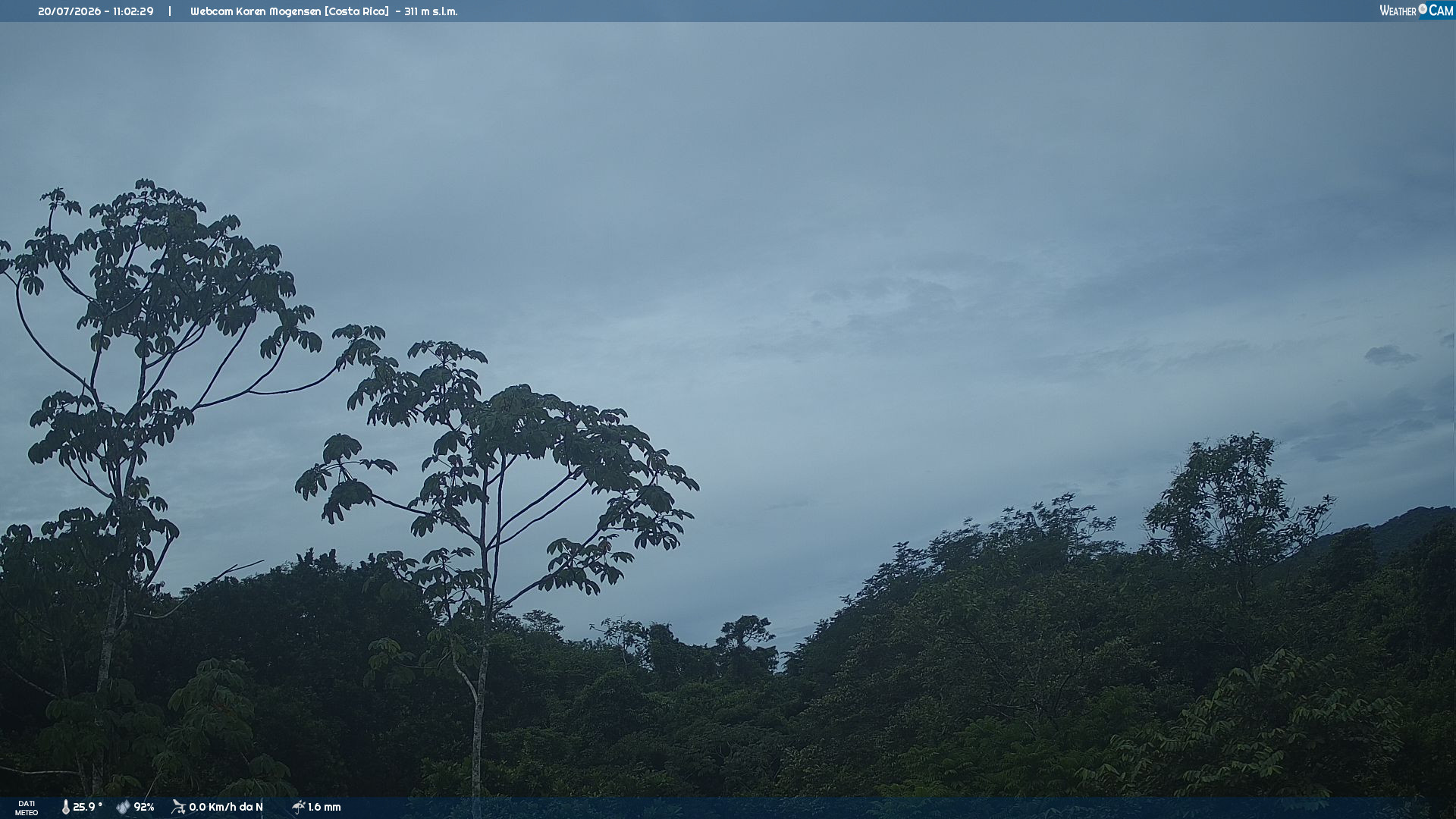
Task: Select the wind reading 0.0 Km/h da N
Action: [226, 808]
